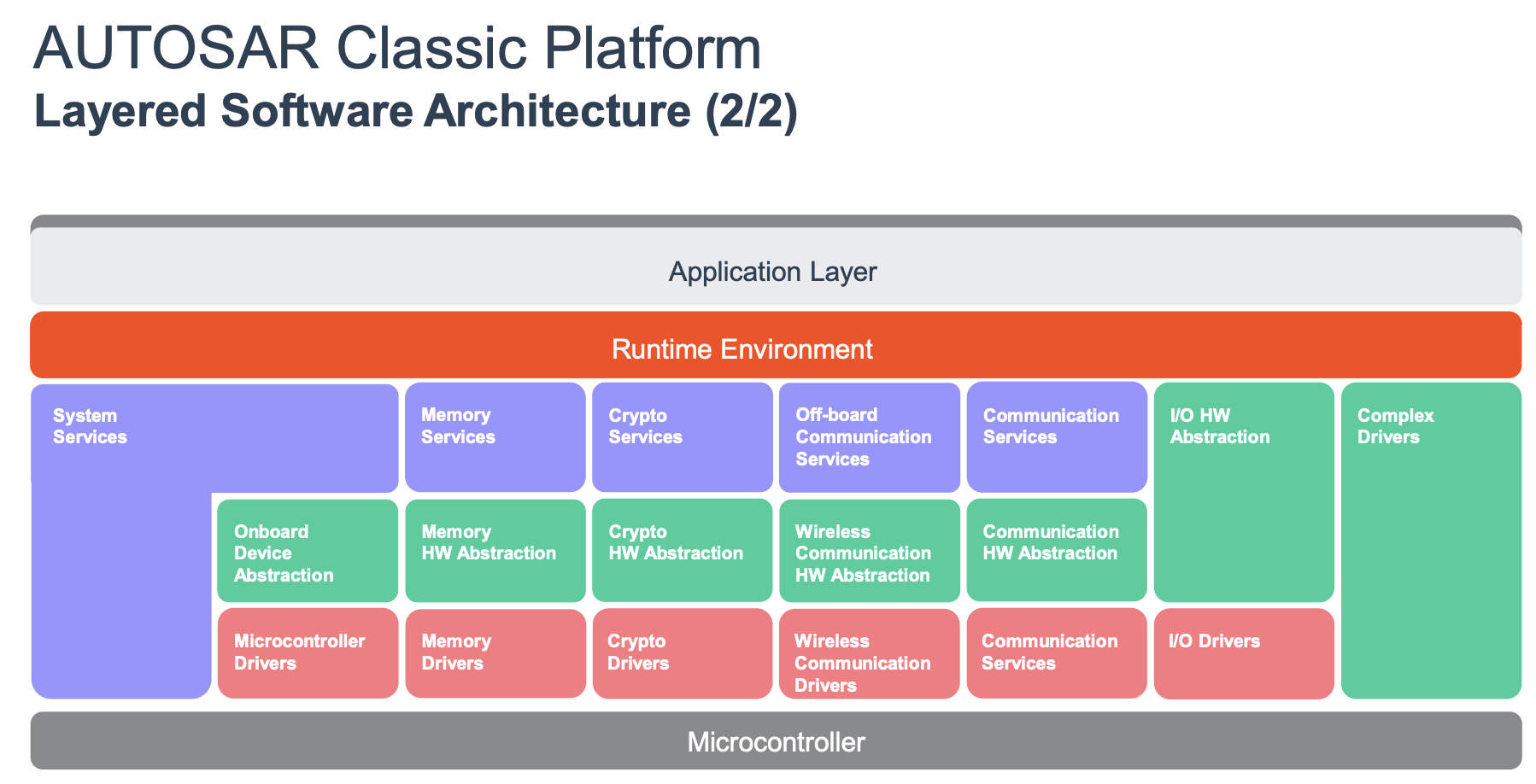
Task: Click the Application Layer block
Action: point(776,266)
